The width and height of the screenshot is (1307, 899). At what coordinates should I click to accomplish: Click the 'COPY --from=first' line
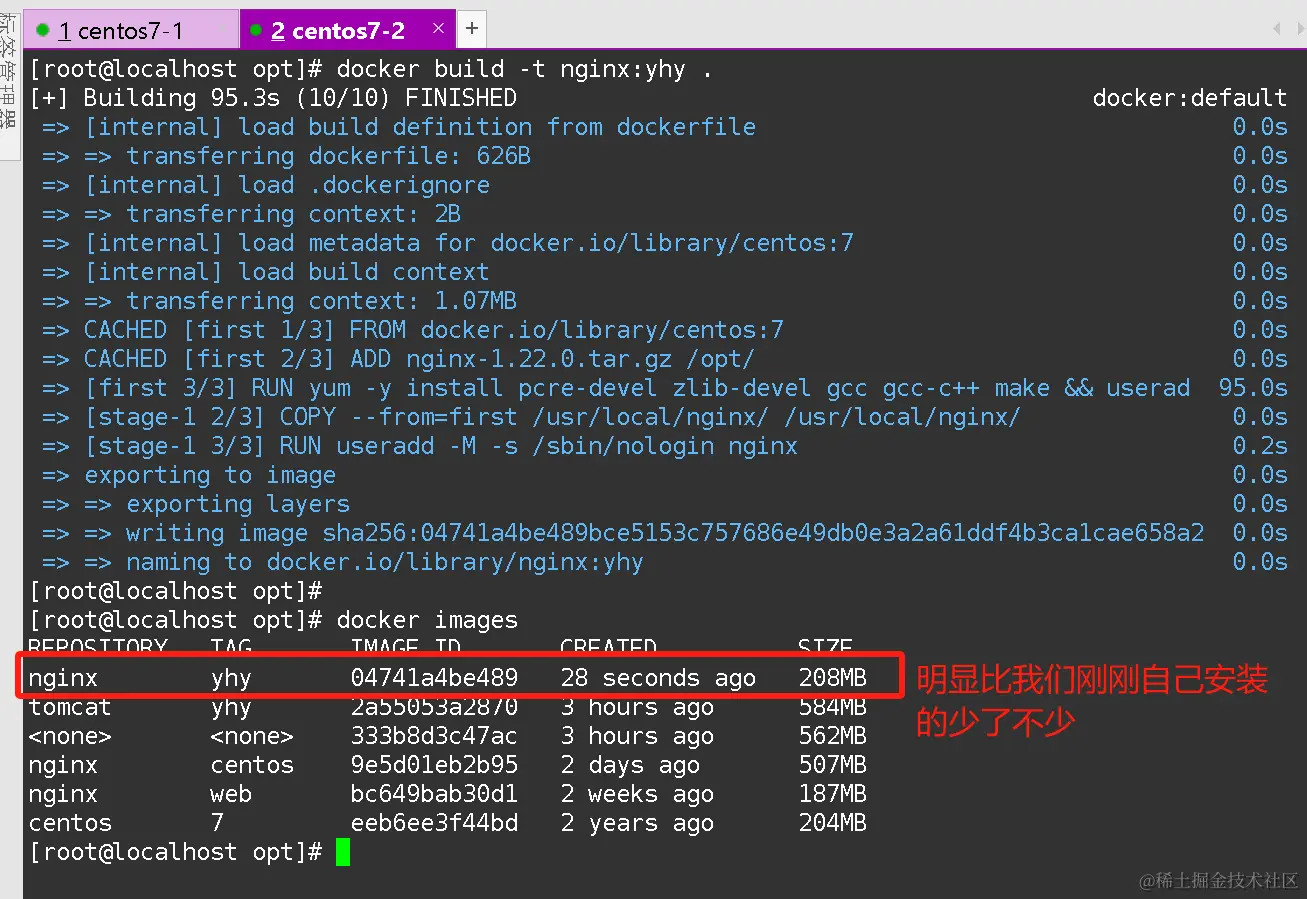pos(531,417)
